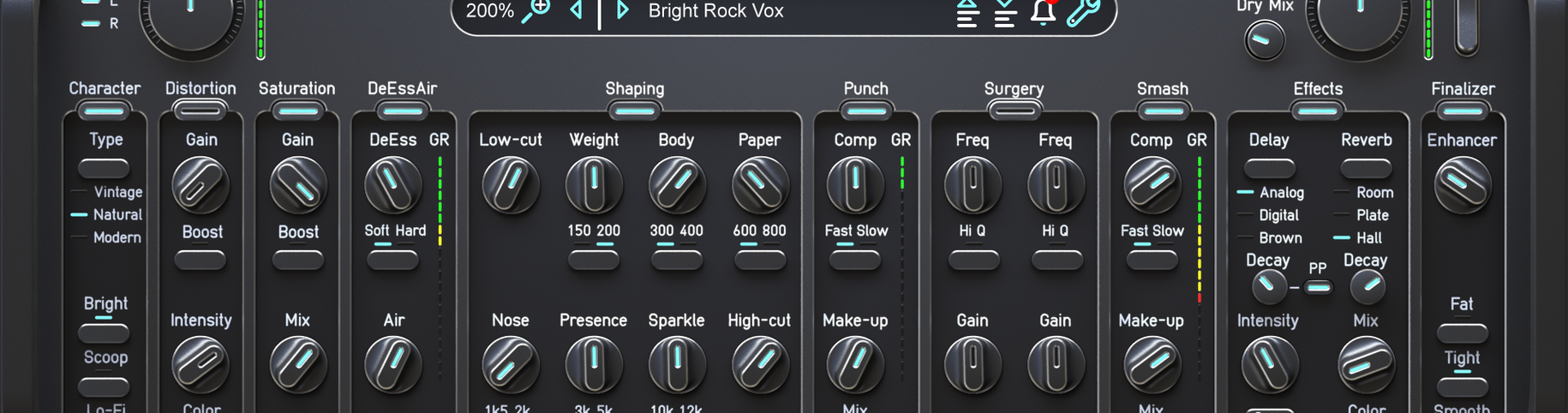Open settings with the wrench icon
1568x413 pixels.
[x=1083, y=12]
